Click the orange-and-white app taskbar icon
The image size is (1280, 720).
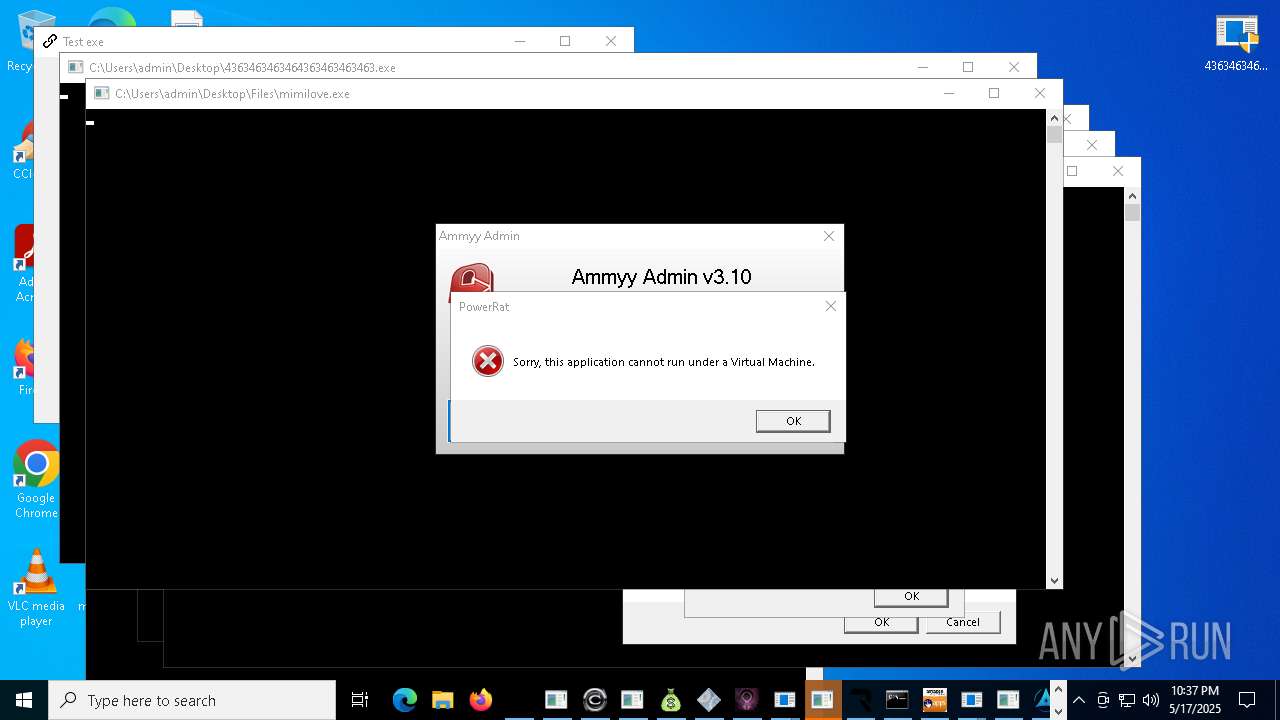pyautogui.click(x=935, y=700)
